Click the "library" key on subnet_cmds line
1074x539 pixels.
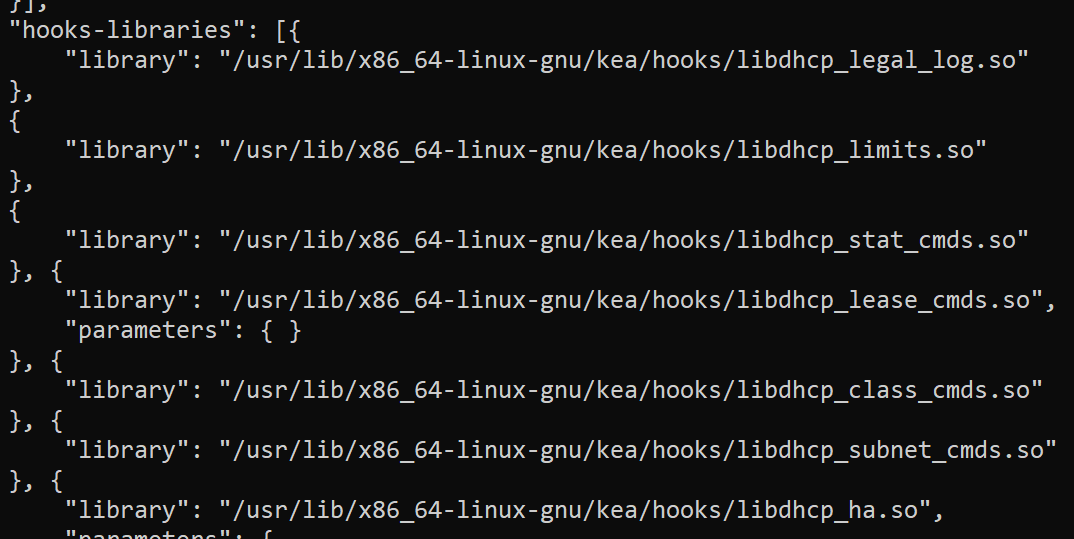126,450
